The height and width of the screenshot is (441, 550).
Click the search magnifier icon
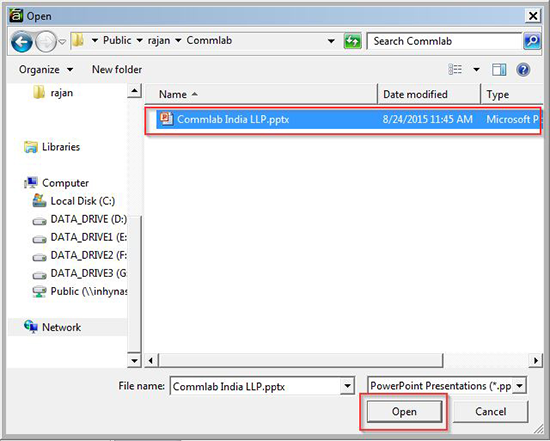[x=532, y=41]
